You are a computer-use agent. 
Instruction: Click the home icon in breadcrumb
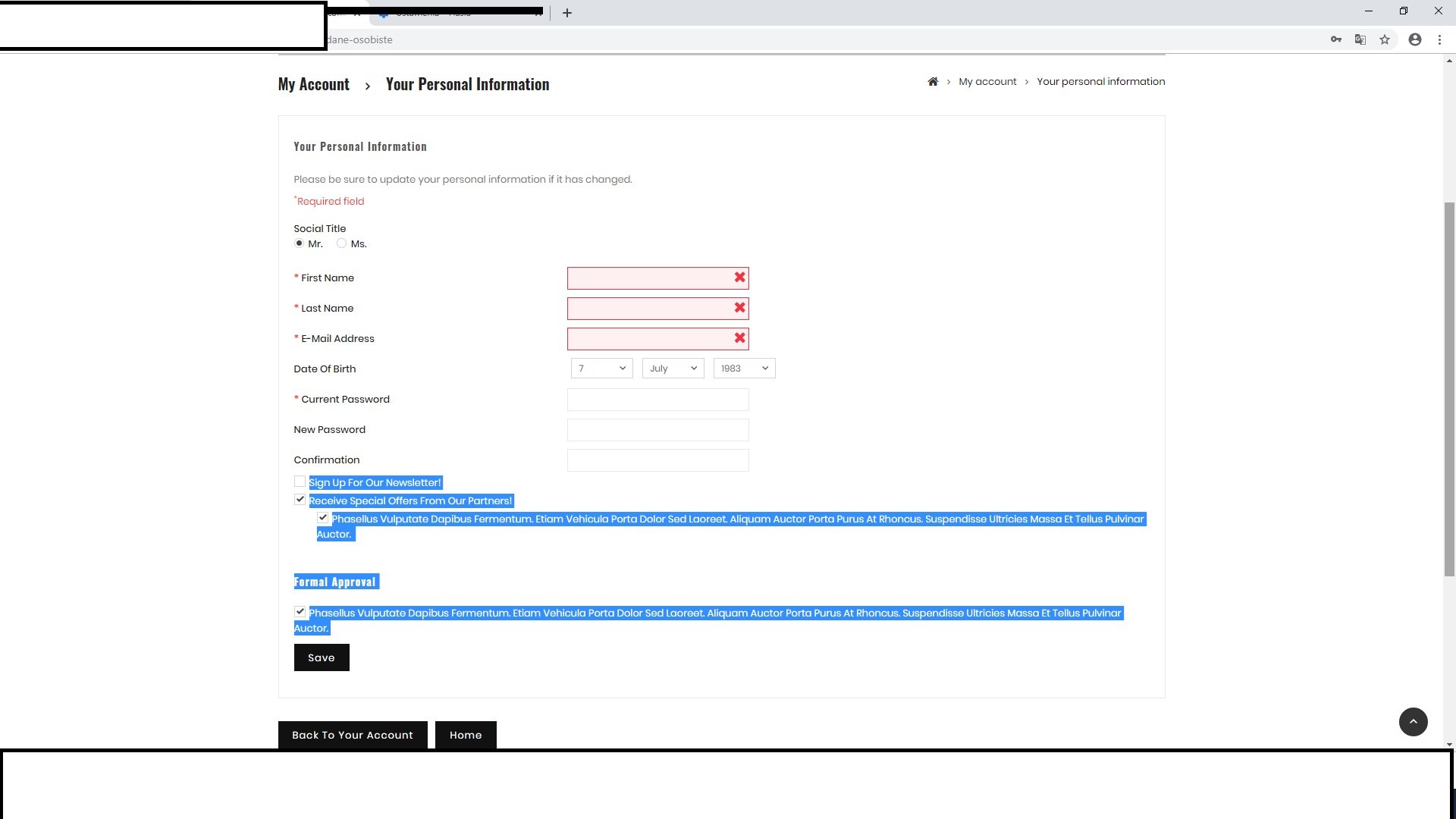(x=933, y=82)
